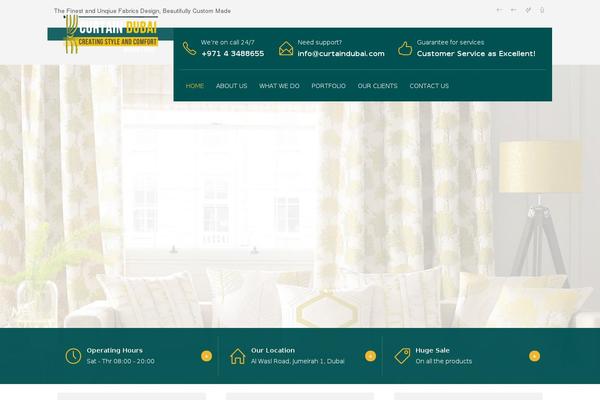Click the 'Operating Hours' heading
Image resolution: width=600 pixels, height=400 pixels.
[x=114, y=350]
